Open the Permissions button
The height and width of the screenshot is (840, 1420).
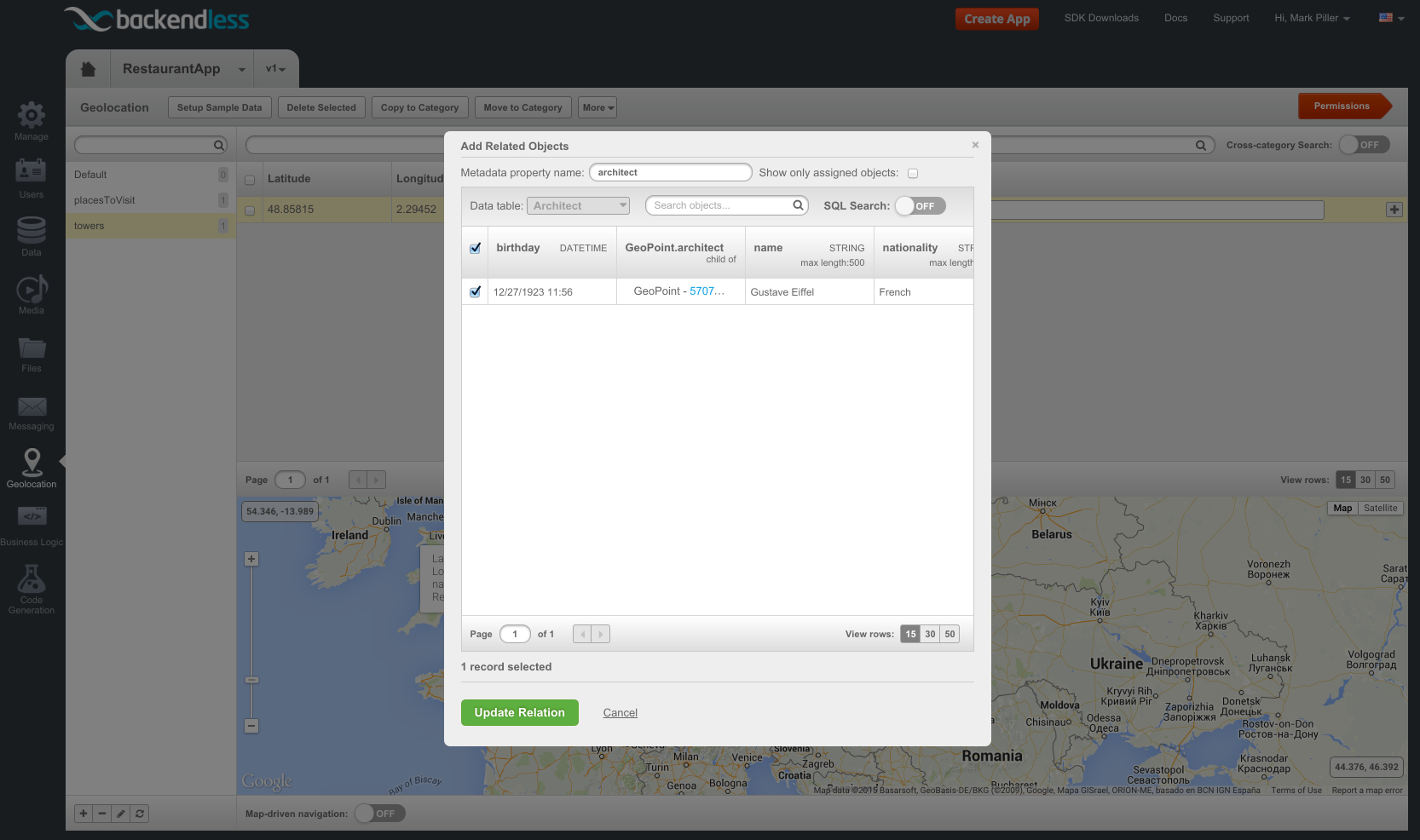[x=1344, y=106]
